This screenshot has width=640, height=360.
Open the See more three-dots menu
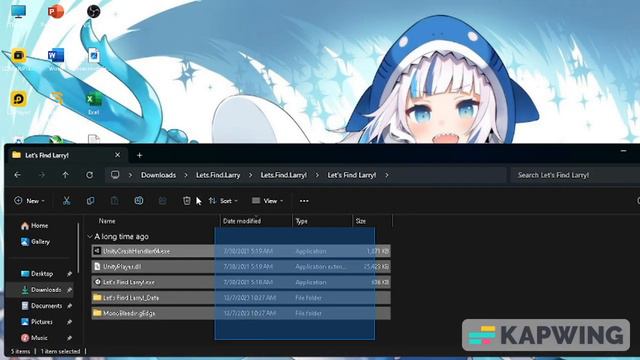[x=304, y=201]
